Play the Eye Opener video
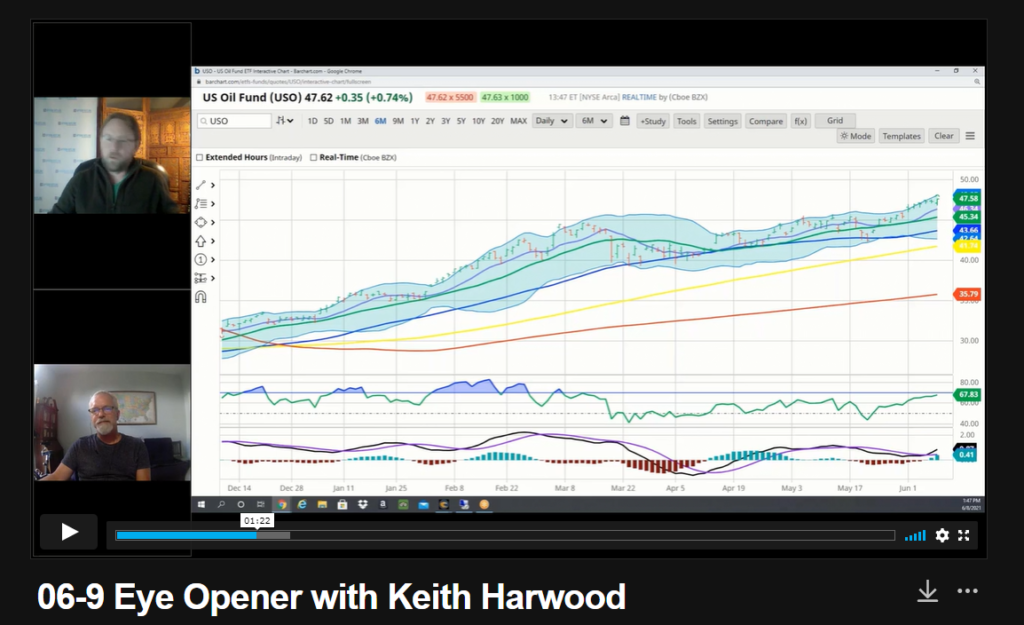 tap(69, 532)
